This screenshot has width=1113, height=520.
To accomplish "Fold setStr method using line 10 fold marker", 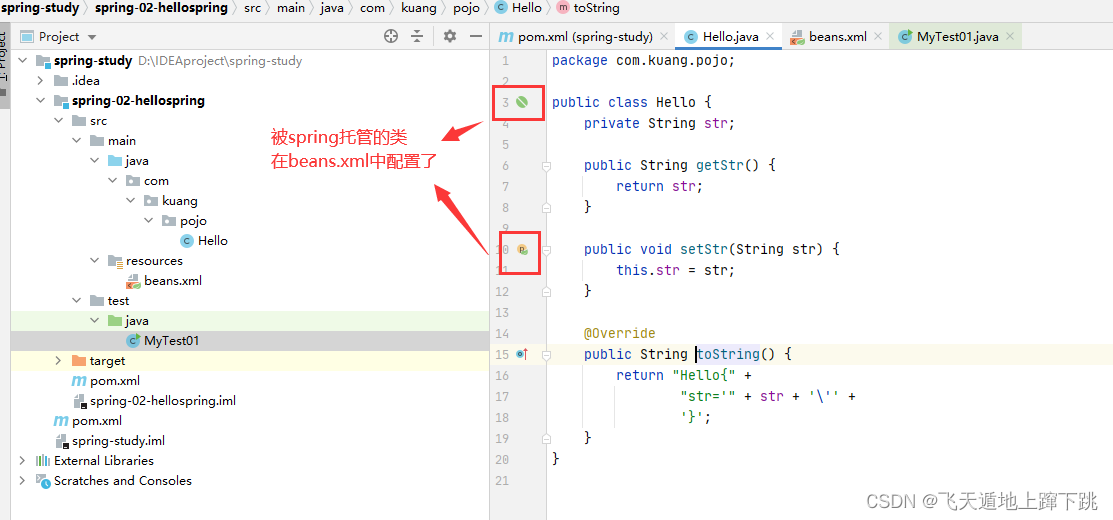I will tap(547, 250).
